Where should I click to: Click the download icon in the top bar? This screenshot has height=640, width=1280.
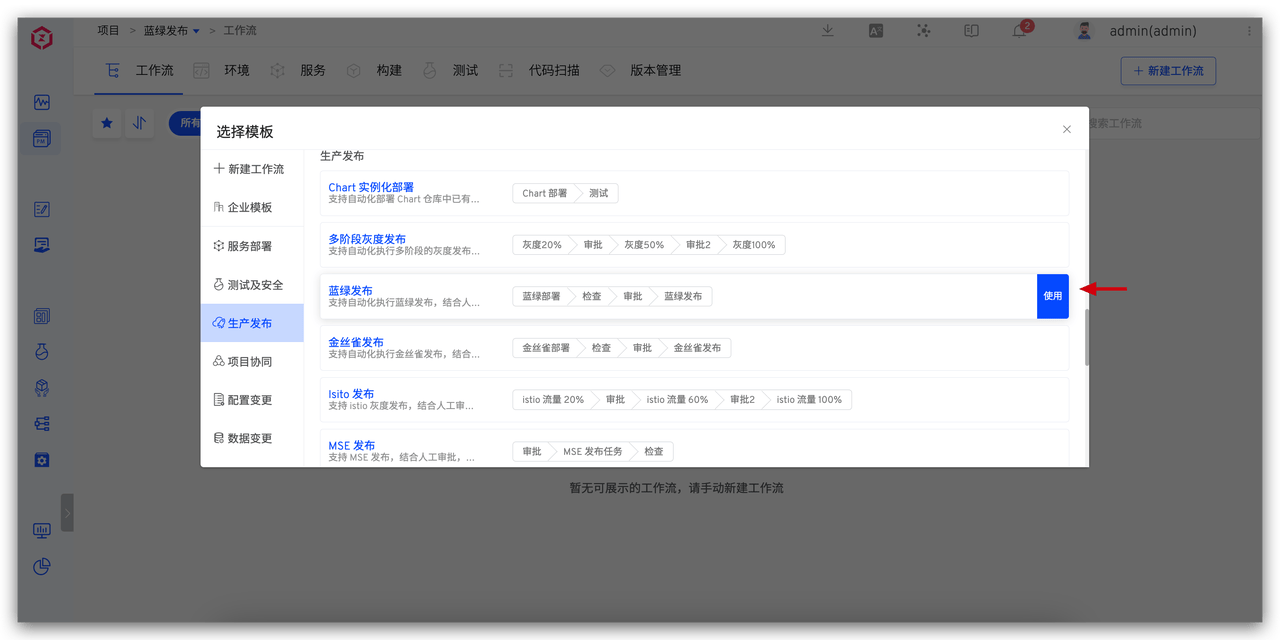[x=827, y=31]
